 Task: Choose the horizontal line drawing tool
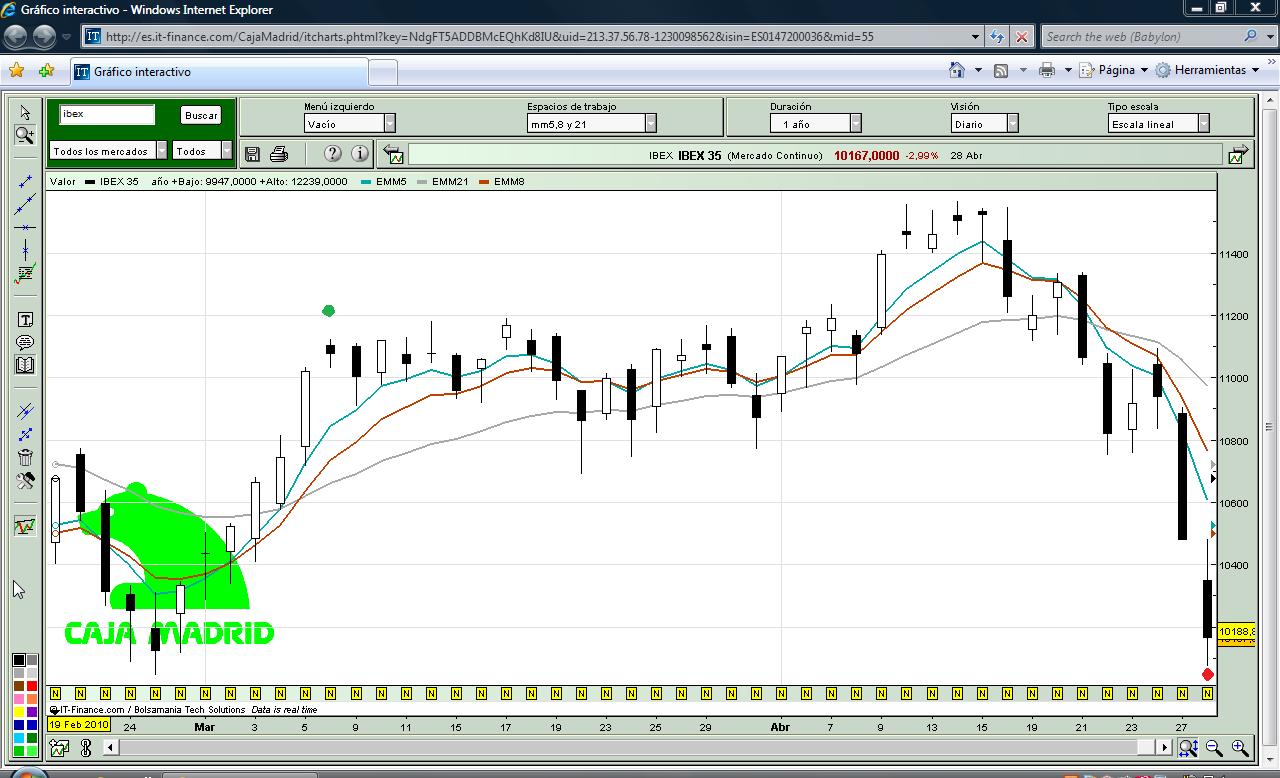pyautogui.click(x=25, y=228)
